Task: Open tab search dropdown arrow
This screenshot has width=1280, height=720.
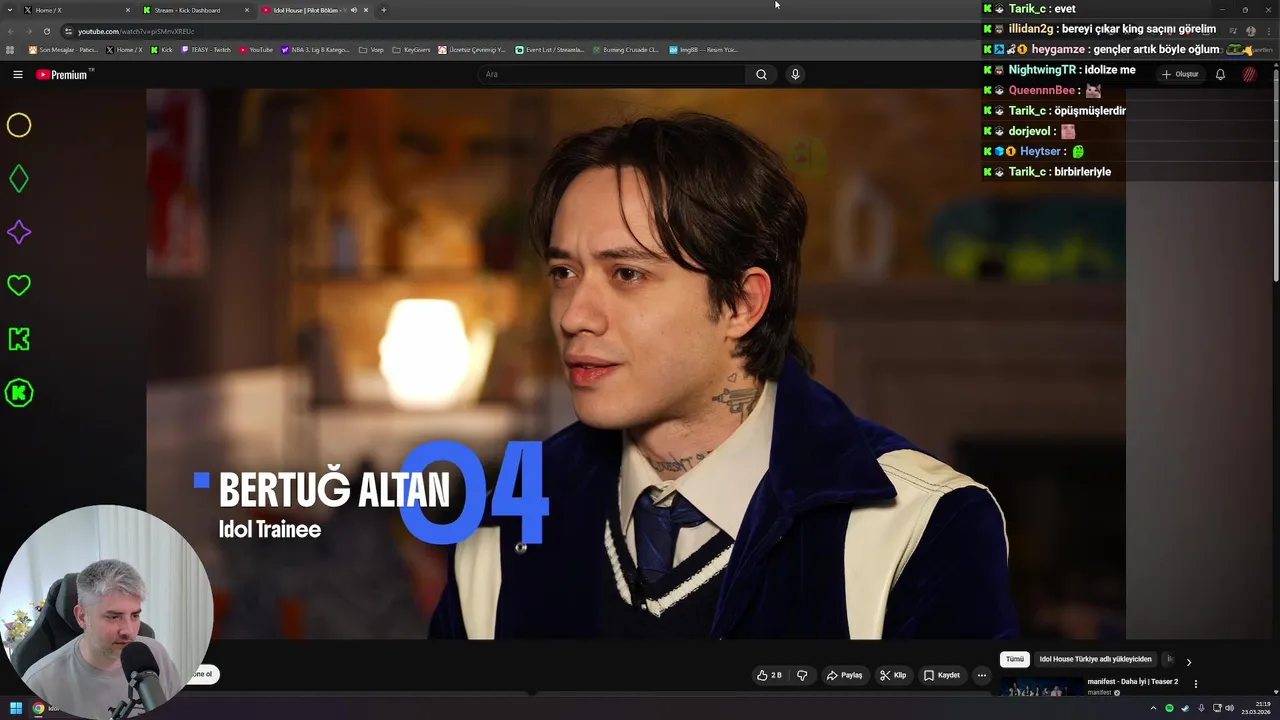Action: pos(9,10)
